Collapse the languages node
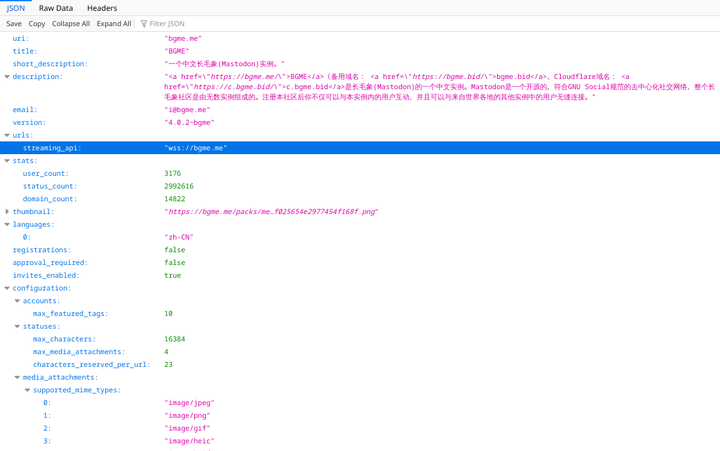The image size is (720, 451). (7, 225)
